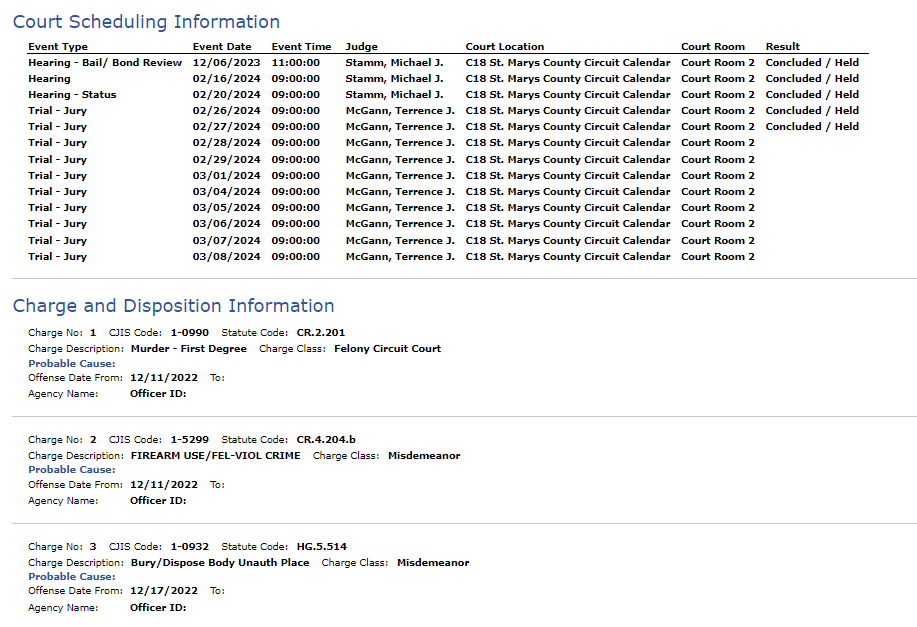Click statute code HG.5.514
This screenshot has height=627, width=917.
pos(322,547)
